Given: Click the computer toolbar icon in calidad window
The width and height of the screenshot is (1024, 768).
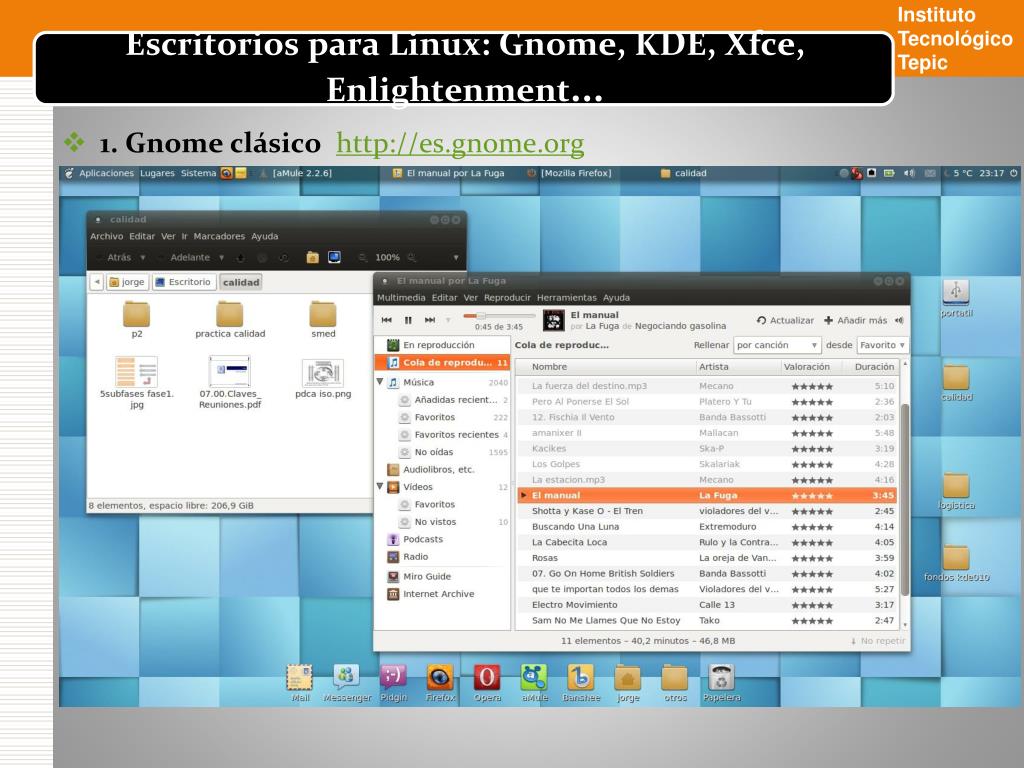Looking at the screenshot, I should (334, 257).
